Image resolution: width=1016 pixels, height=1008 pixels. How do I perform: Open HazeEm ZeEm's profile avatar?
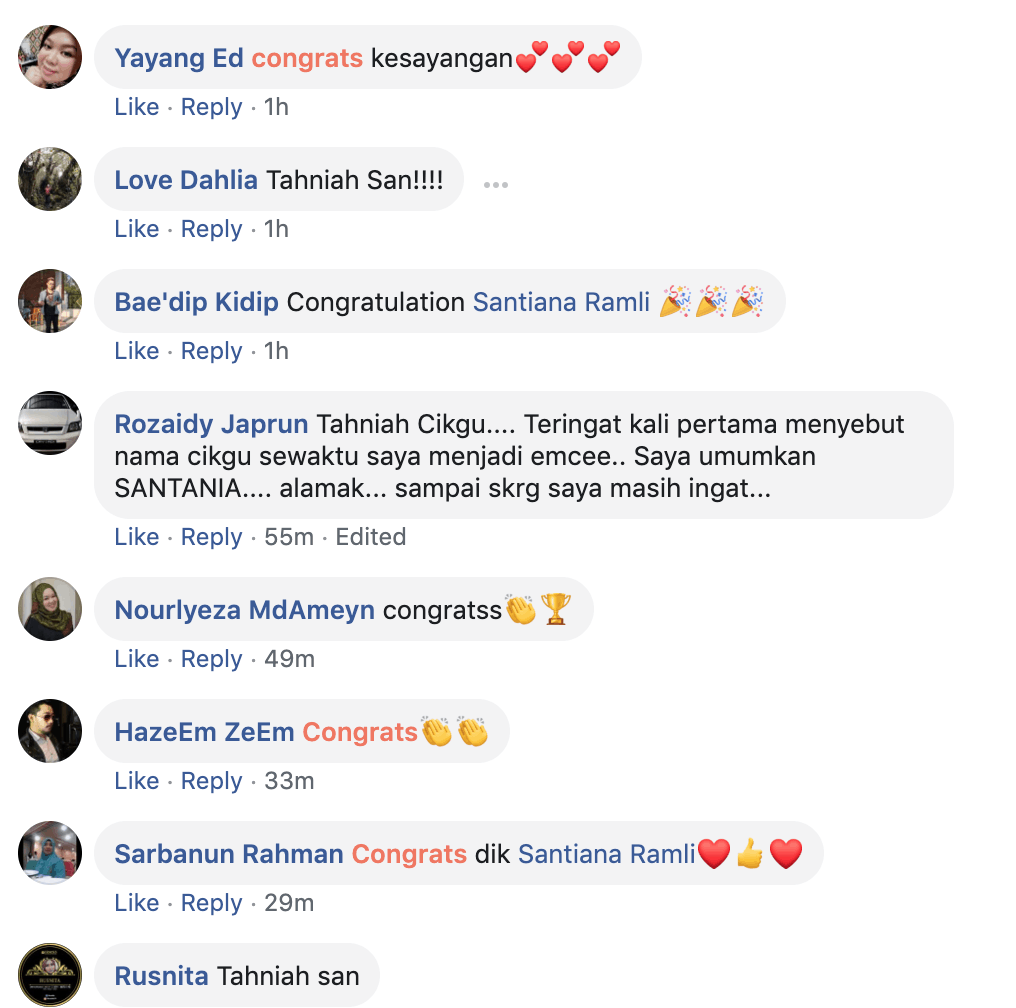(x=50, y=731)
